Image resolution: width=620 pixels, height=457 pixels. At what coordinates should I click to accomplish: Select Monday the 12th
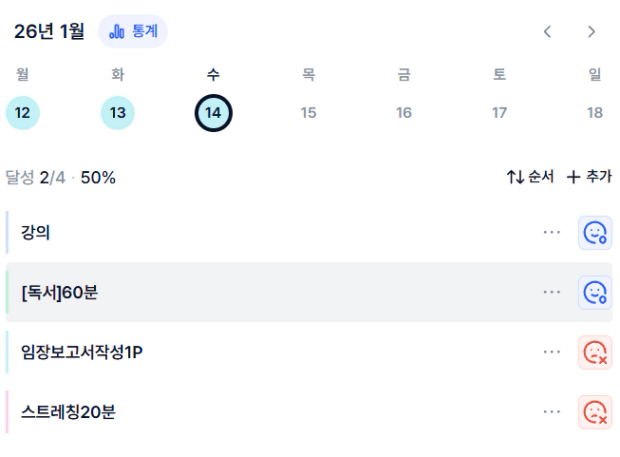22,113
